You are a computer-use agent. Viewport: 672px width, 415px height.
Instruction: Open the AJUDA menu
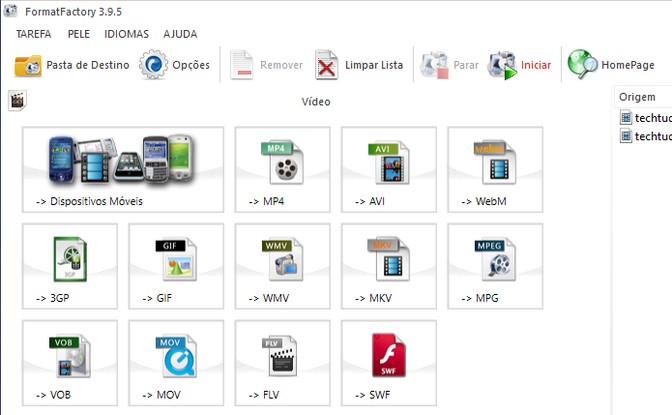click(180, 34)
